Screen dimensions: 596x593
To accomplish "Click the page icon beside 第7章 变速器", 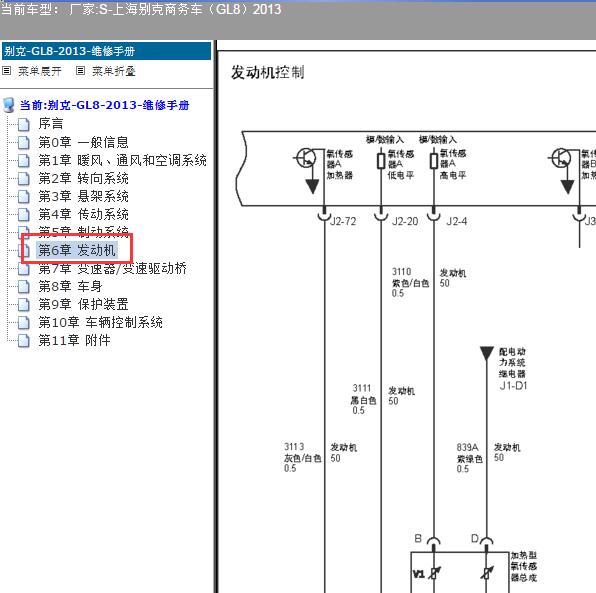I will coord(24,269).
